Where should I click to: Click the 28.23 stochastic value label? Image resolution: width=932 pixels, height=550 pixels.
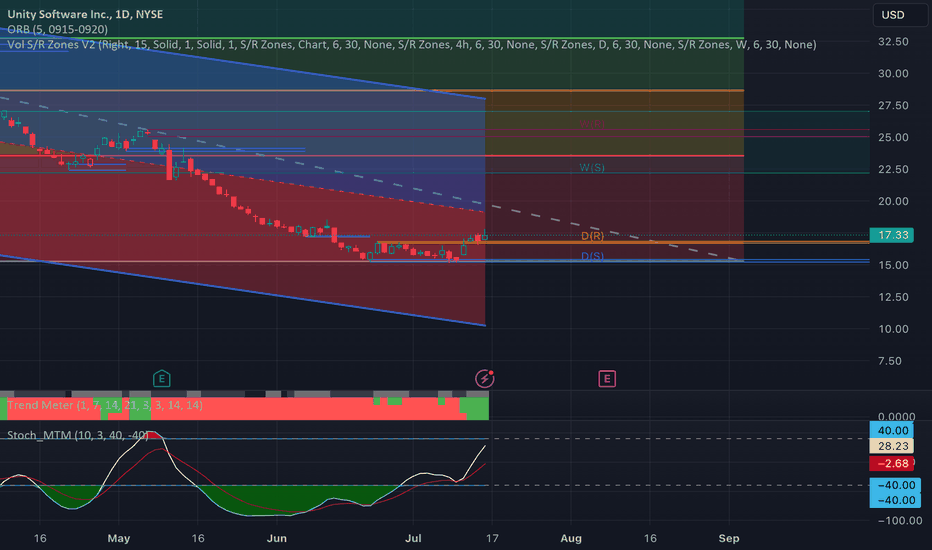click(x=892, y=446)
